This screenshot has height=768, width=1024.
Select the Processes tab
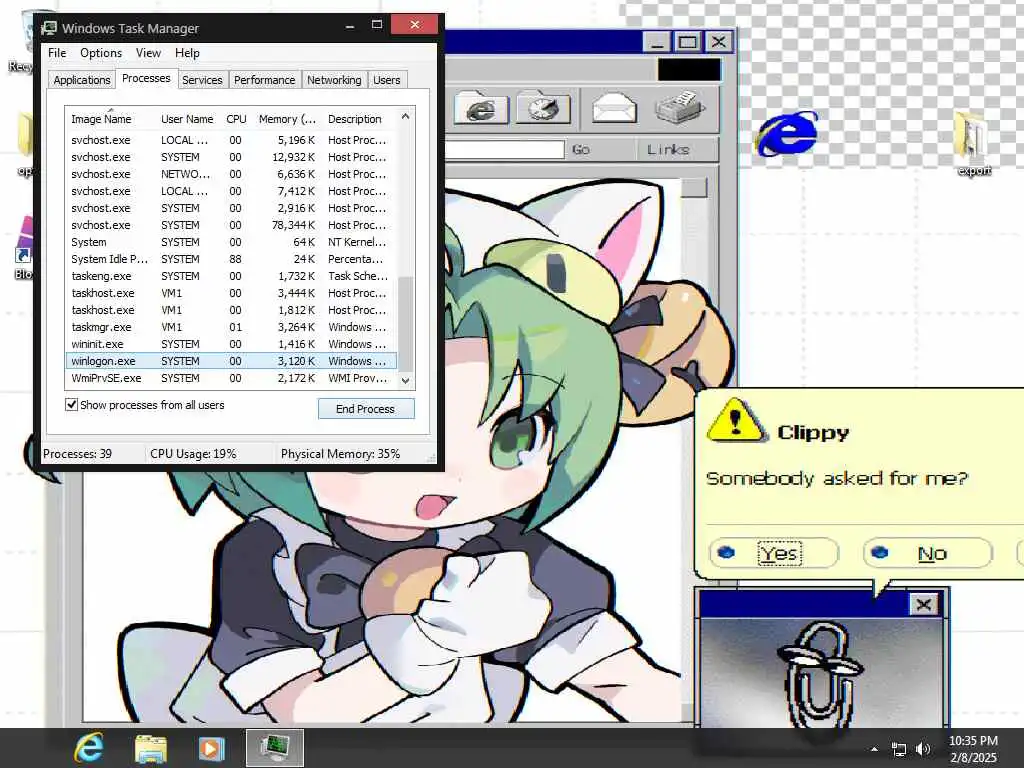146,78
